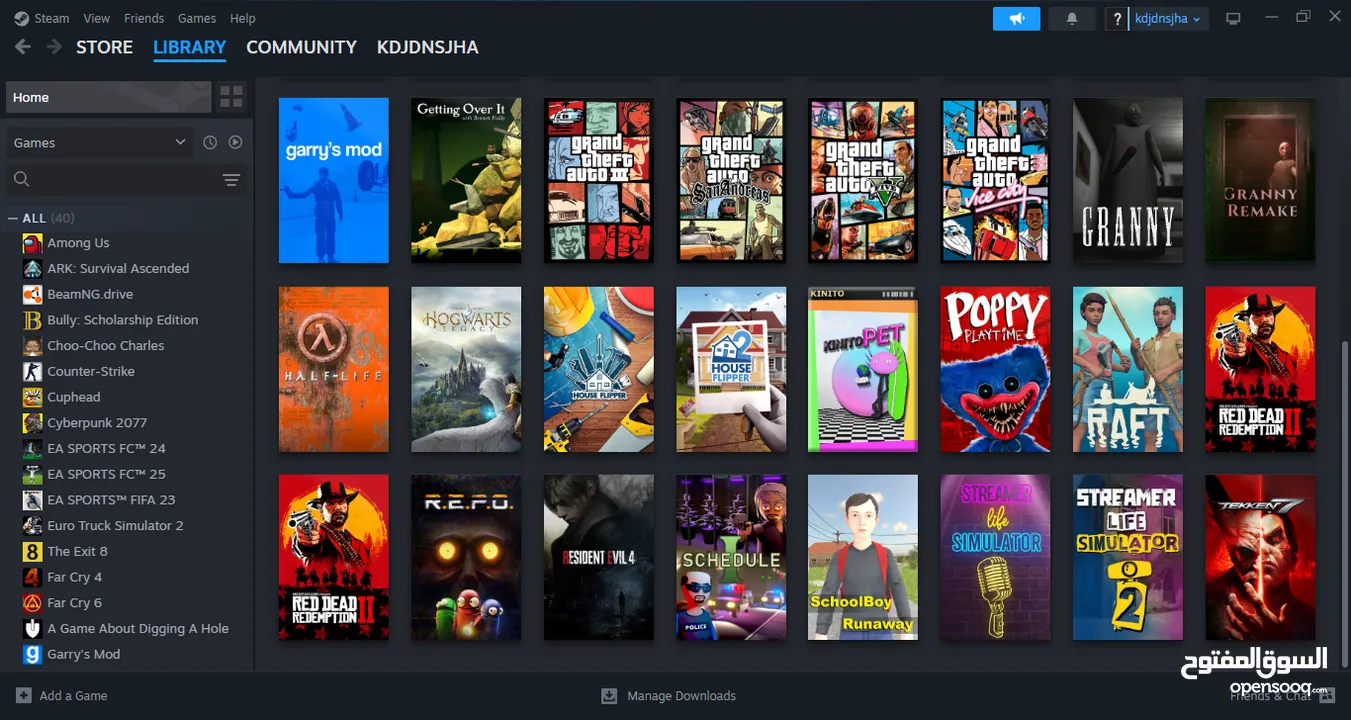Click the Far Cry 6 list icon
The height and width of the screenshot is (720, 1351).
(32, 603)
